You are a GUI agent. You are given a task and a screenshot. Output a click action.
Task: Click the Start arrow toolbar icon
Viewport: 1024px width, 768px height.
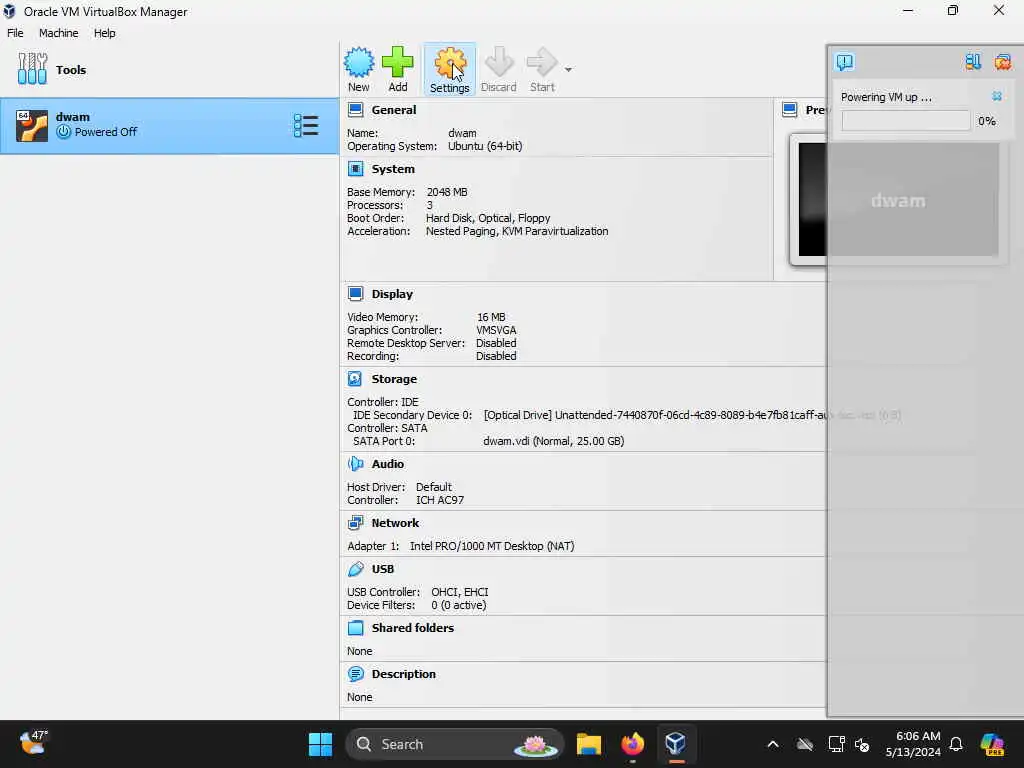pyautogui.click(x=542, y=62)
